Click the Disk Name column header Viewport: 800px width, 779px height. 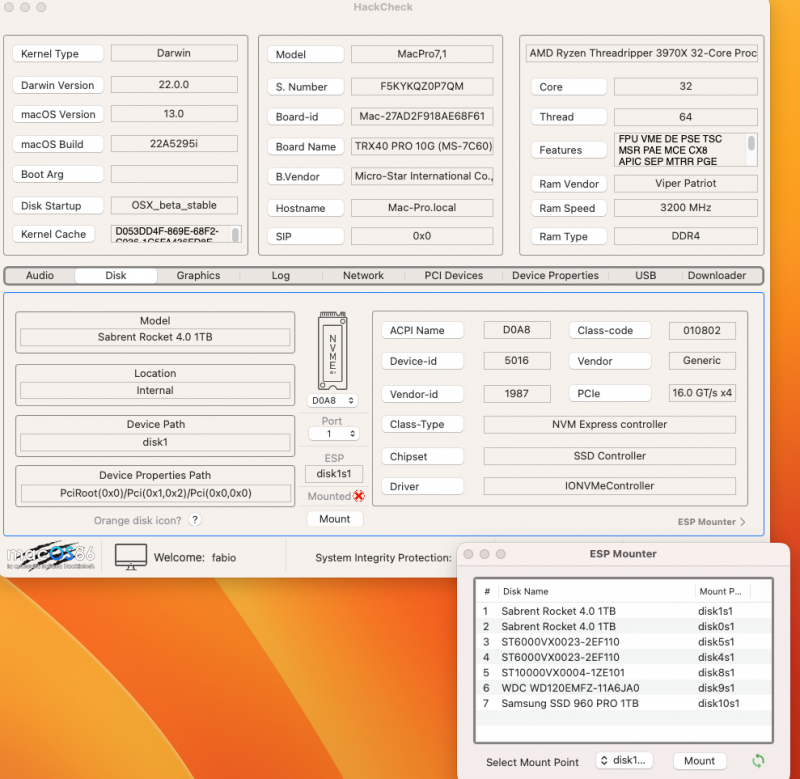point(525,591)
